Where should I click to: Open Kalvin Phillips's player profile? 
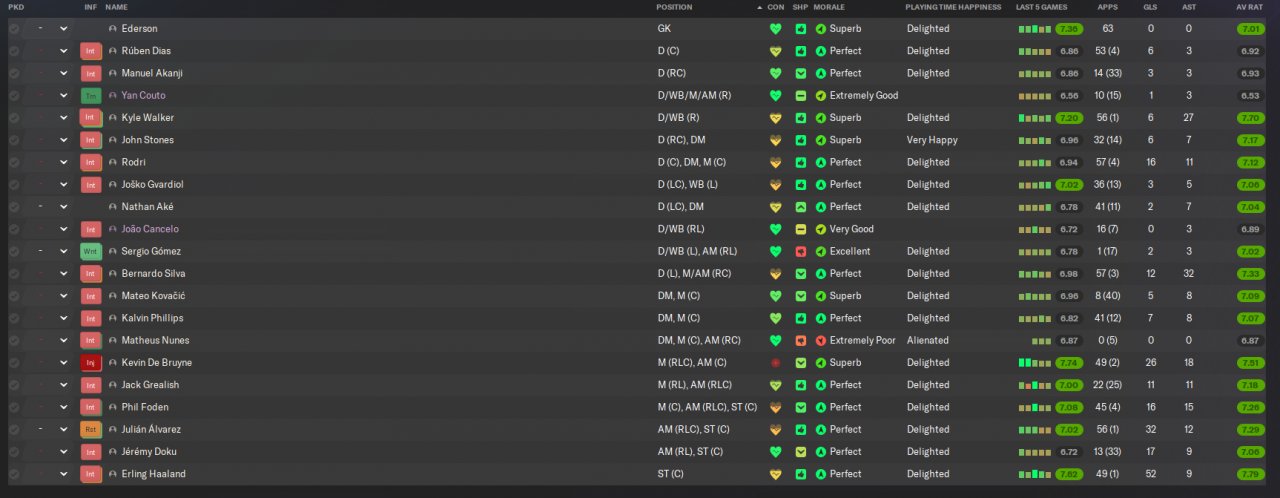pos(152,318)
